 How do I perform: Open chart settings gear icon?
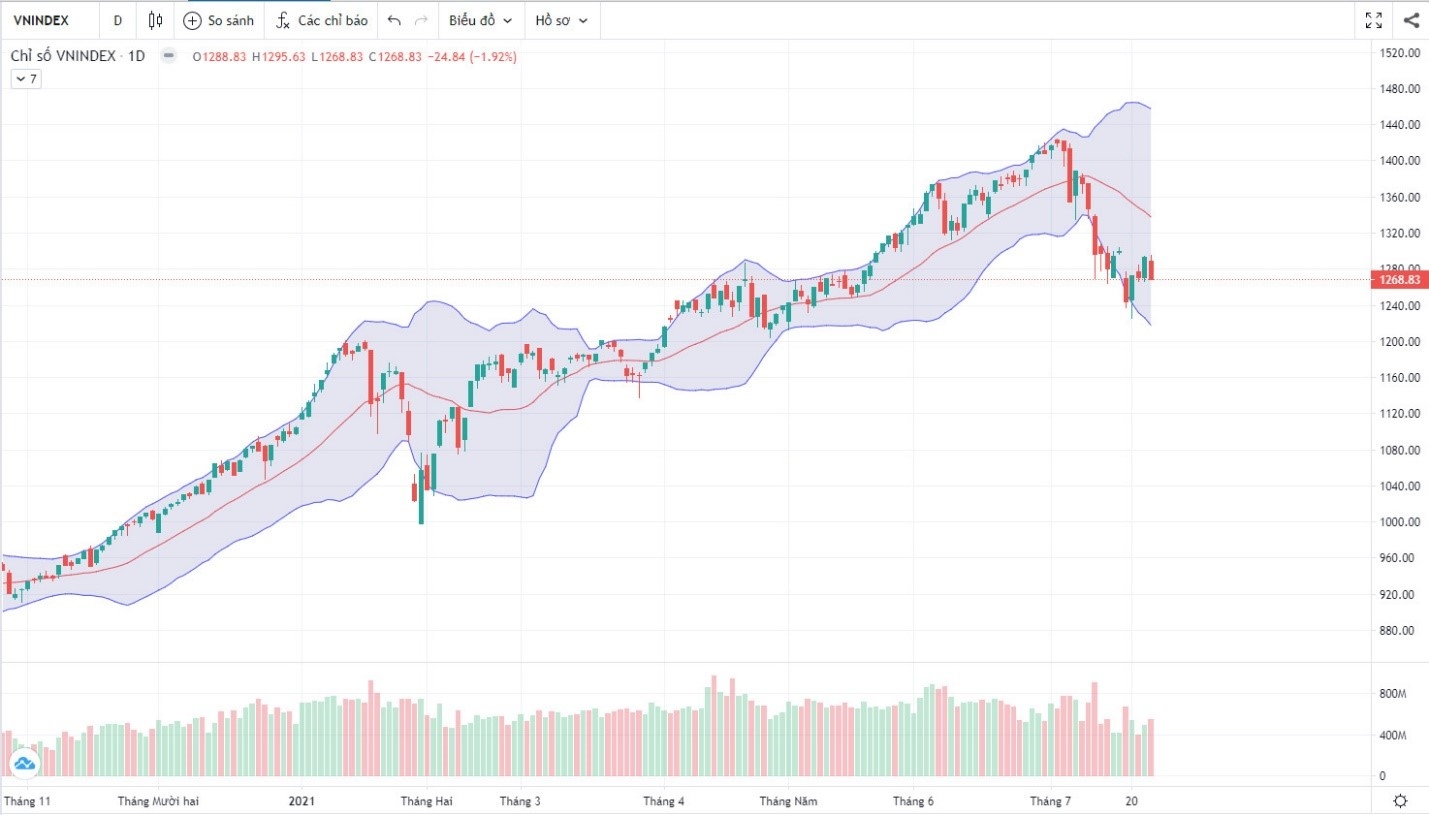(1400, 801)
